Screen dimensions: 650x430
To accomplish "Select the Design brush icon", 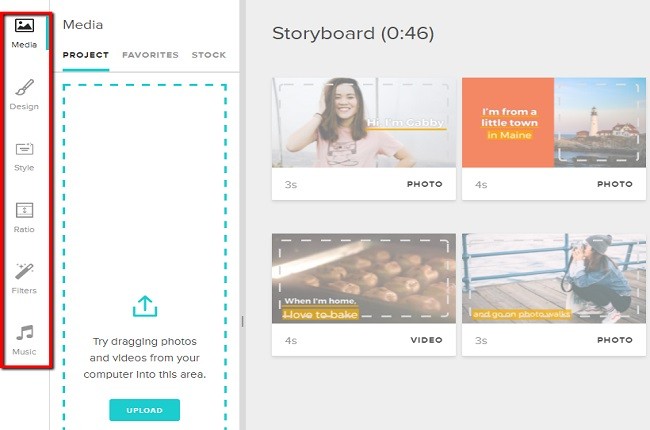I will pos(24,88).
